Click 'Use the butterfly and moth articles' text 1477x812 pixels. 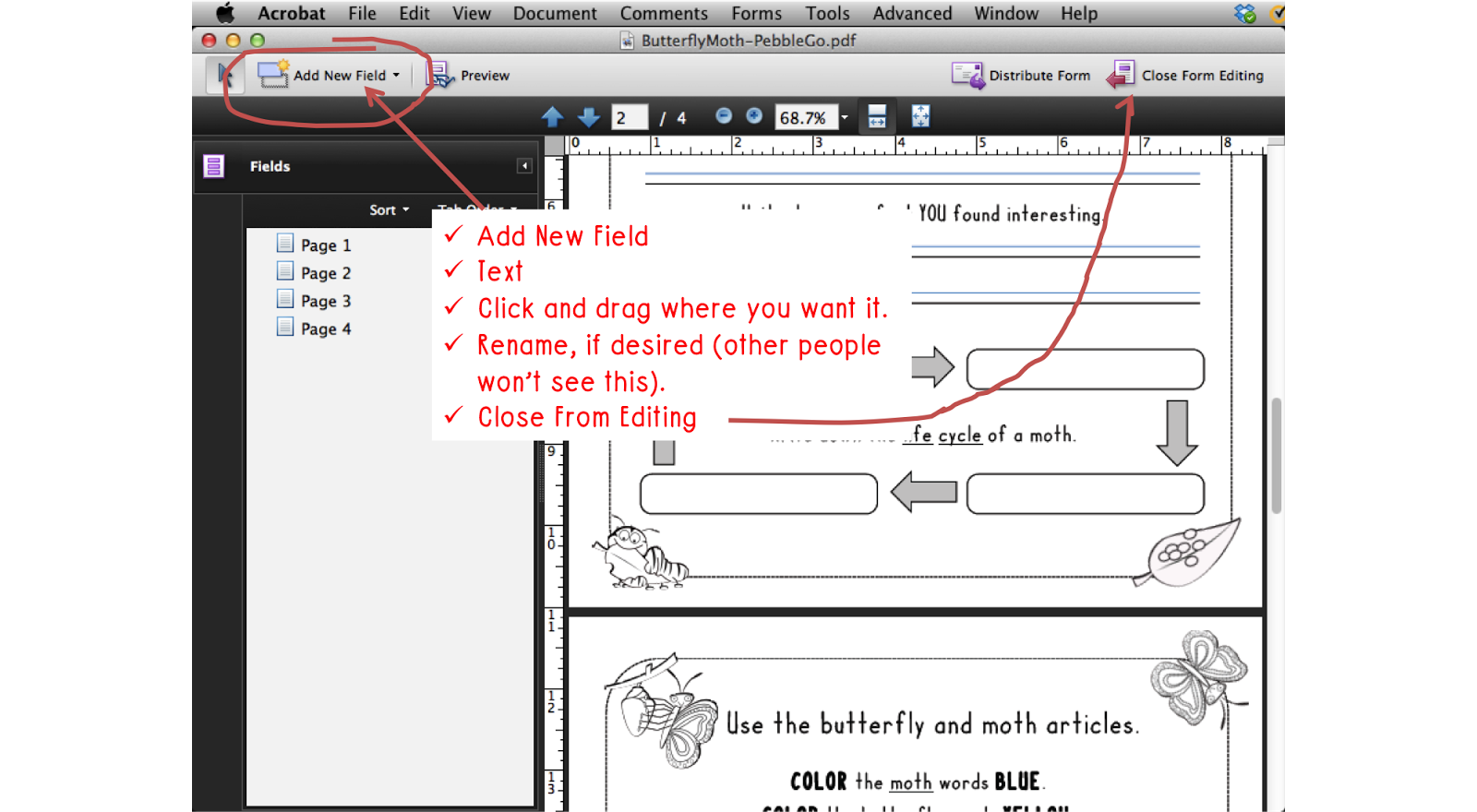coord(932,724)
